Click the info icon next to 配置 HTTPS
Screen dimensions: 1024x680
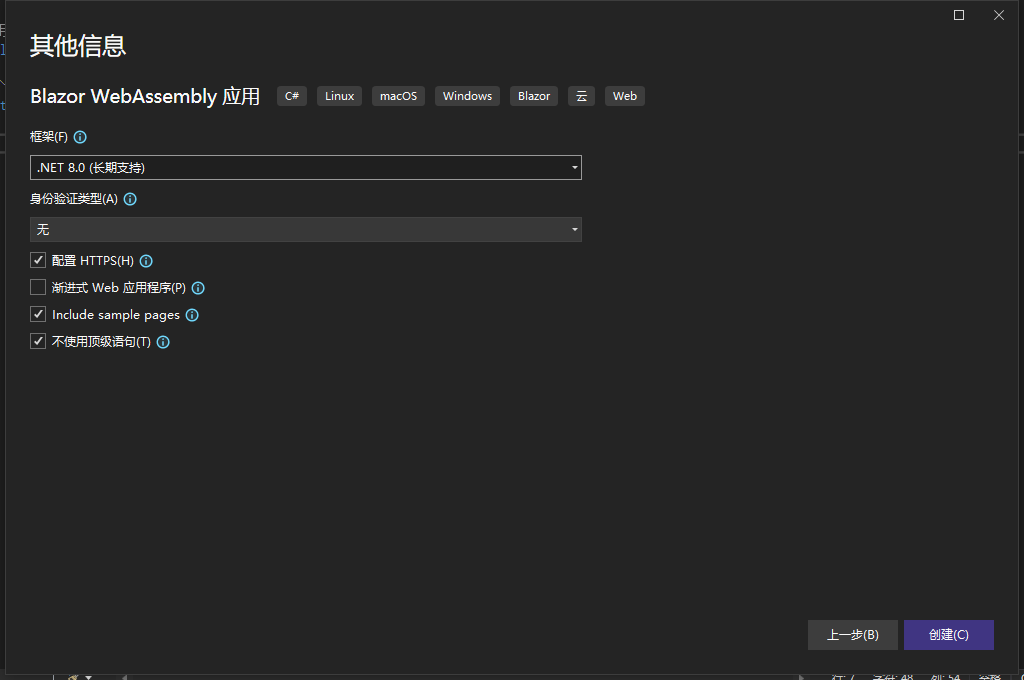146,261
